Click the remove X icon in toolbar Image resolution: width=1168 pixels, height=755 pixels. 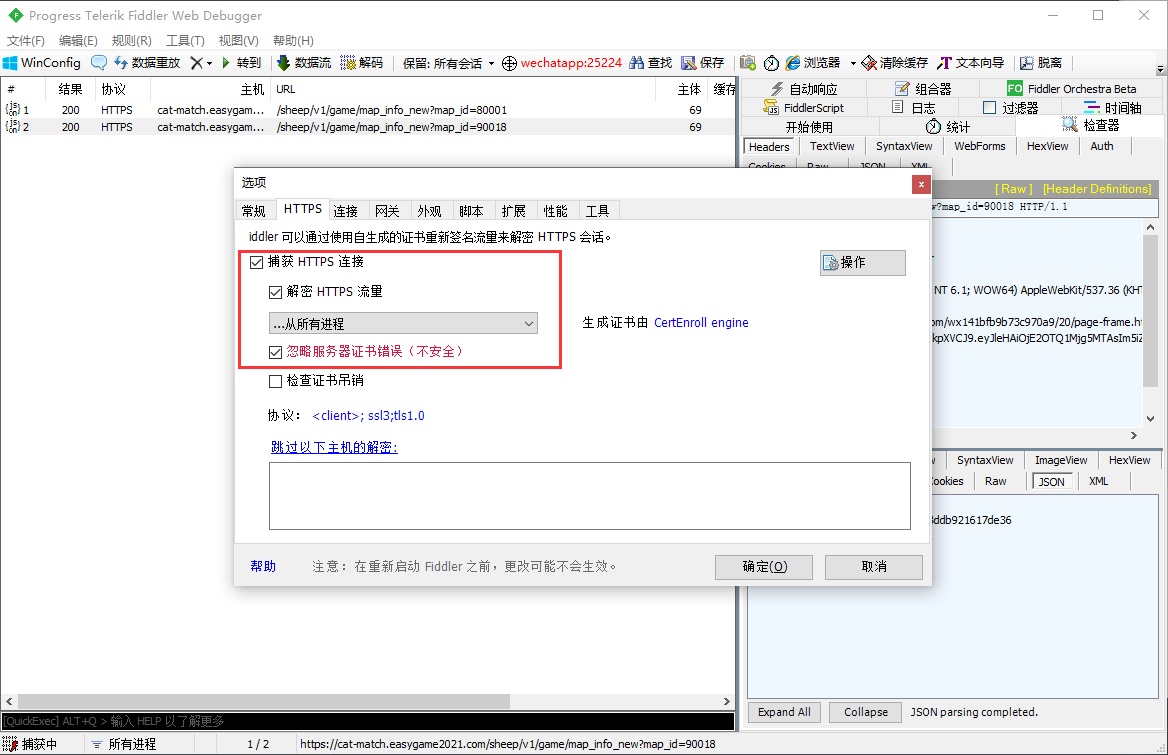point(196,63)
